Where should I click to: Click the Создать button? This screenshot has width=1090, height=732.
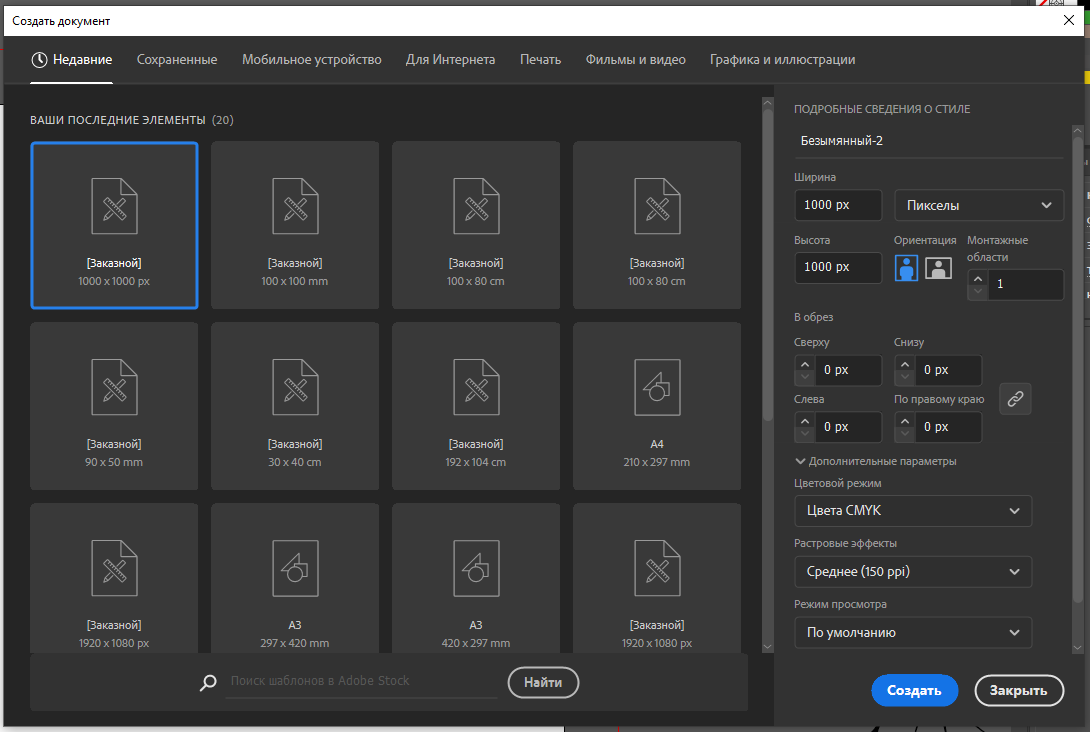click(914, 690)
